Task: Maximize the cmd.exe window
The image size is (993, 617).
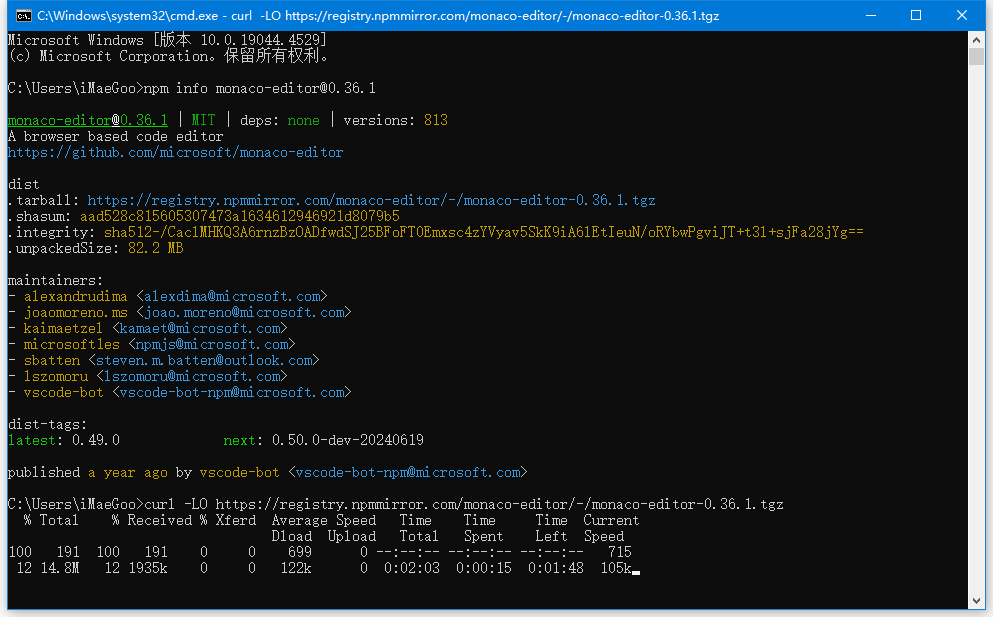Action: 916,15
